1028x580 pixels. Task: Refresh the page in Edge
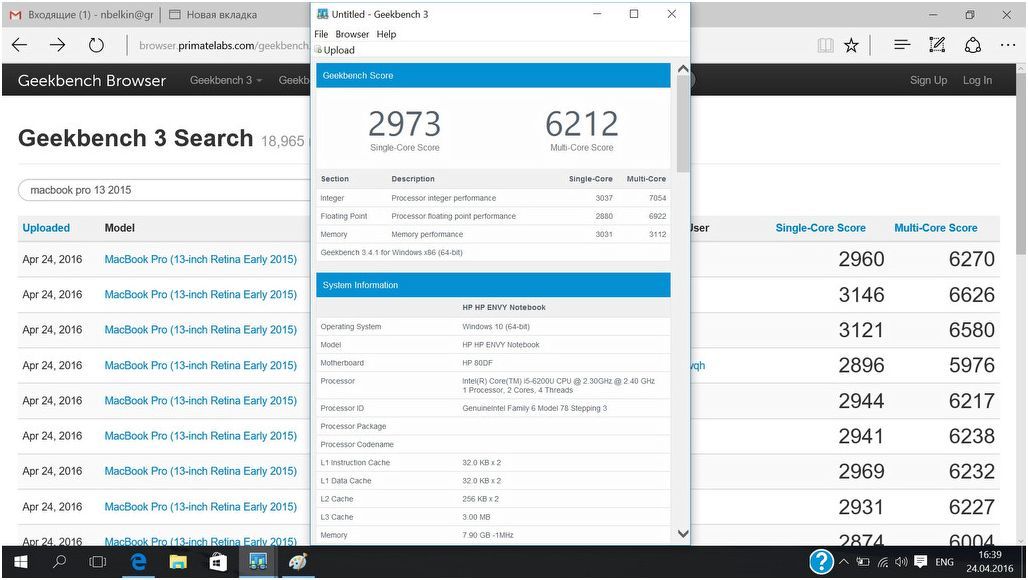click(96, 45)
